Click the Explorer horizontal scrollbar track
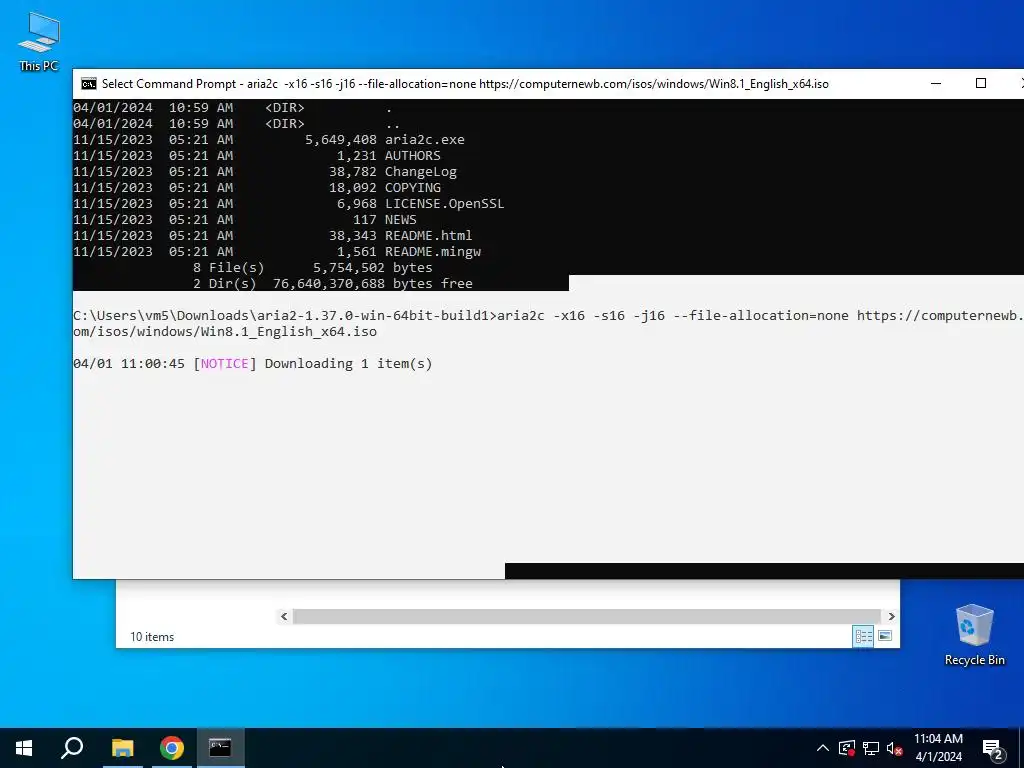Image resolution: width=1024 pixels, height=768 pixels. click(587, 616)
